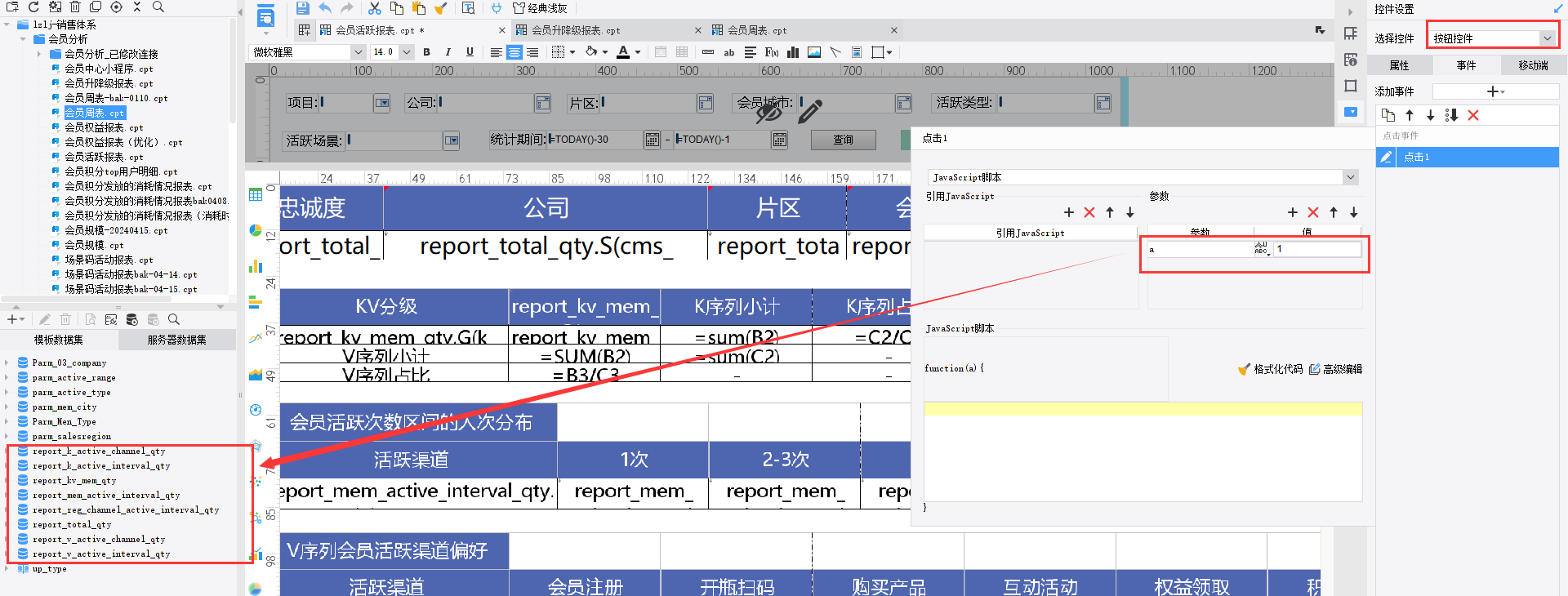Add a new referenced JavaScript with plus icon
Screen dimensions: 1568x596
point(1069,212)
